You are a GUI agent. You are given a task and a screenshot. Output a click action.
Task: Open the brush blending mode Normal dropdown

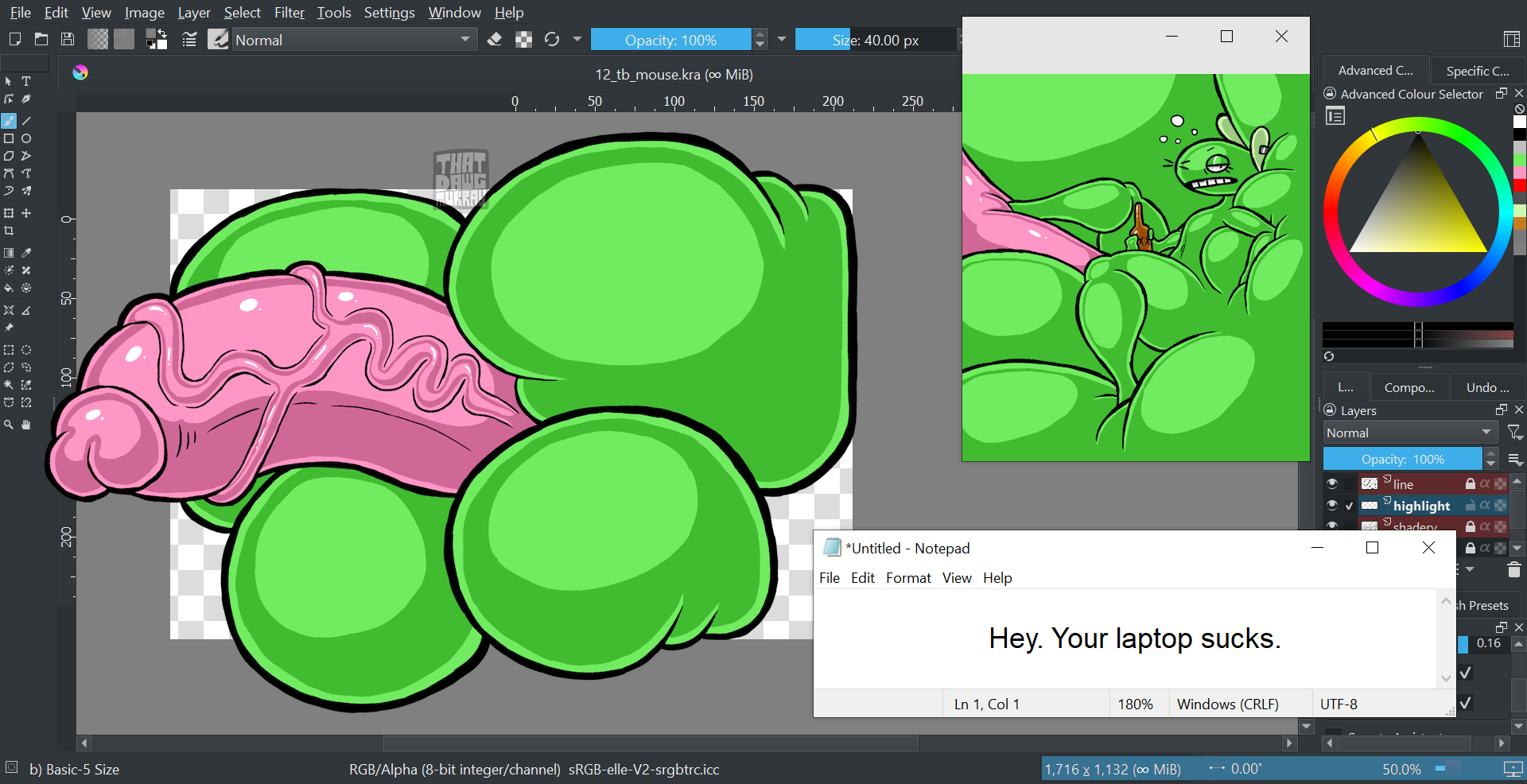pyautogui.click(x=354, y=40)
